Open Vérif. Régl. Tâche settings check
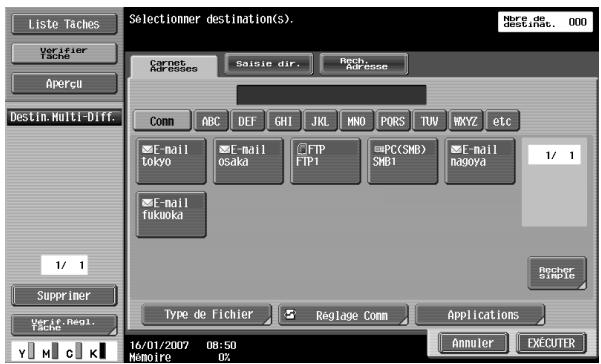 pos(64,325)
